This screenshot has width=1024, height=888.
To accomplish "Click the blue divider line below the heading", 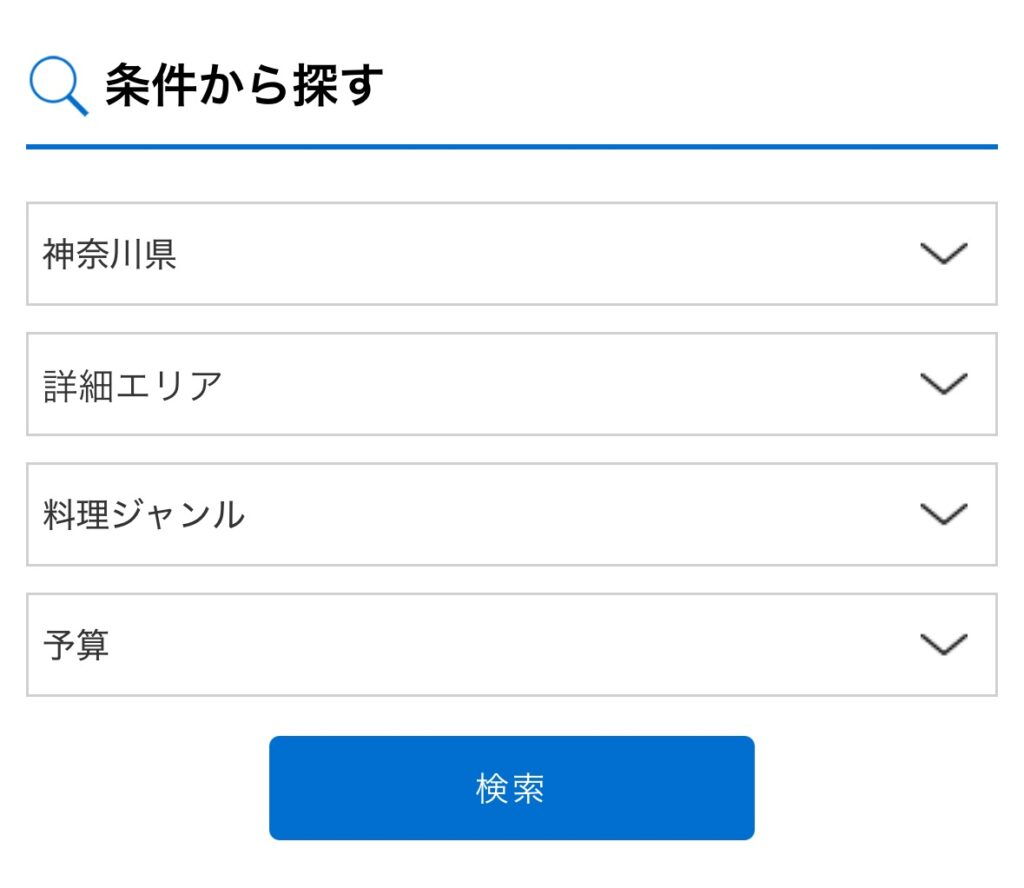I will click(511, 147).
